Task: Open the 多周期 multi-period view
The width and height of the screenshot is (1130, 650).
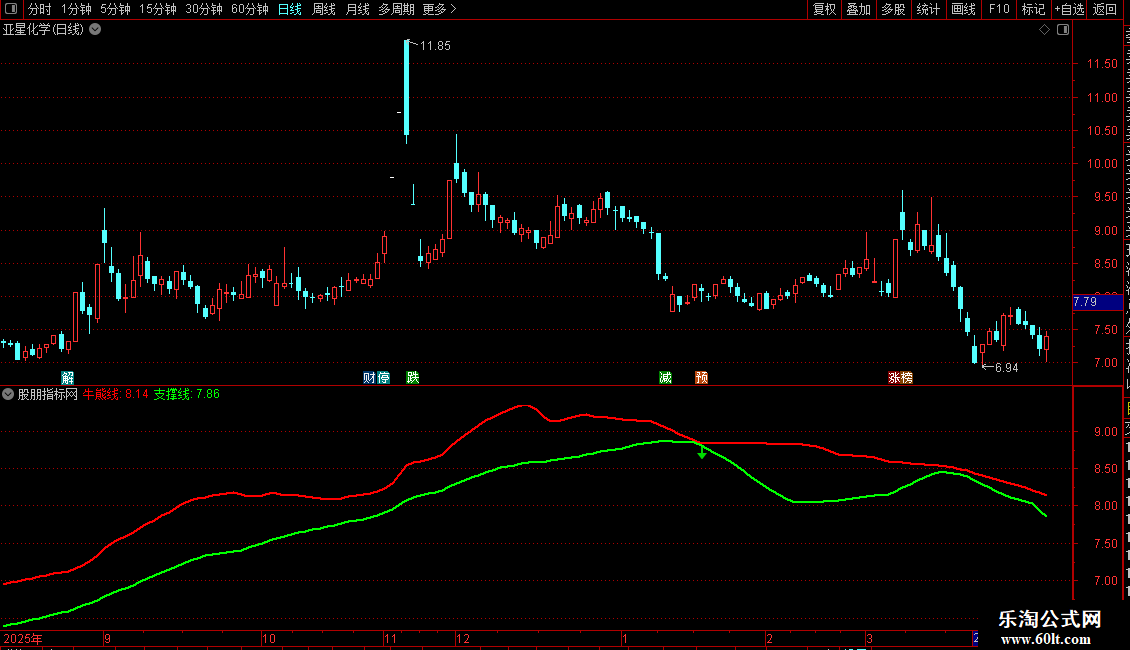Action: (x=396, y=9)
